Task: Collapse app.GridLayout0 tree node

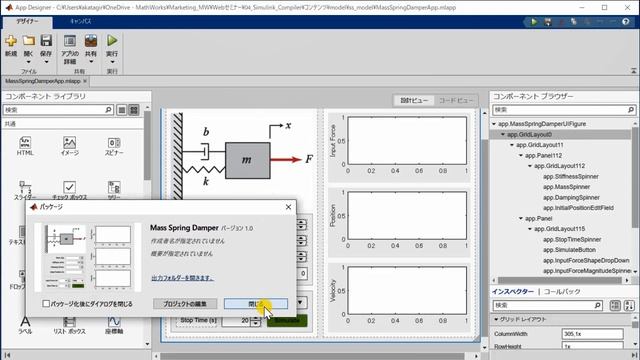Action: click(503, 134)
